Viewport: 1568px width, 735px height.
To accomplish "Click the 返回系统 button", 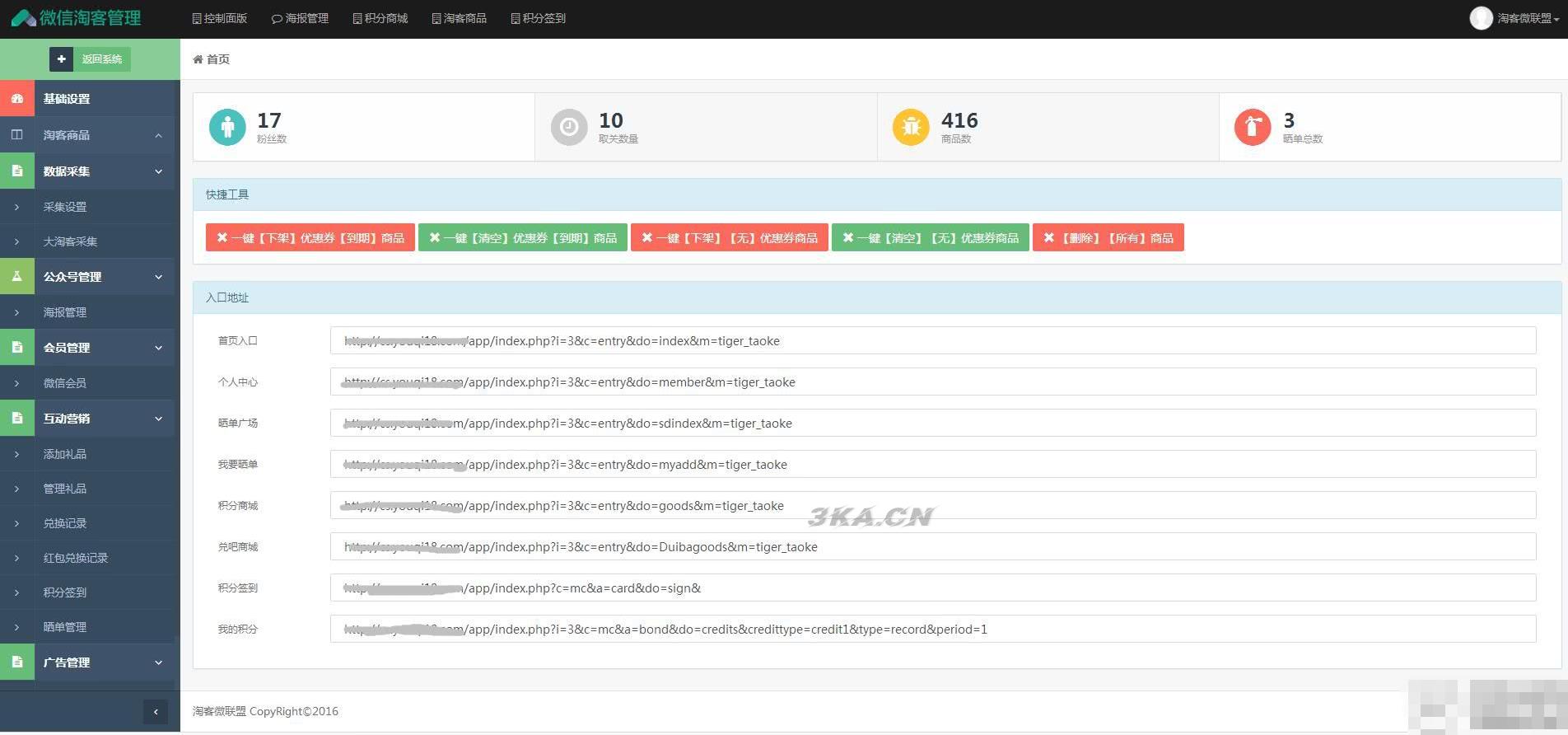I will click(x=102, y=59).
